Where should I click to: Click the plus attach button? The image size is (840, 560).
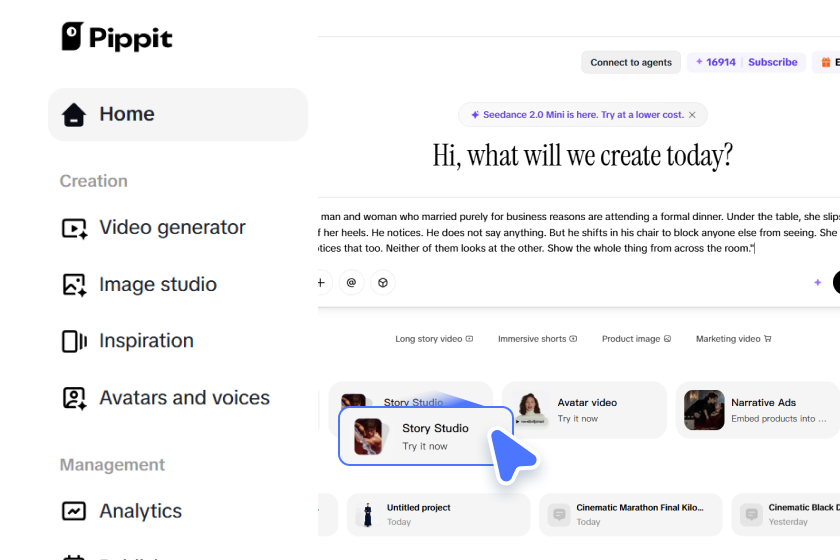(321, 282)
